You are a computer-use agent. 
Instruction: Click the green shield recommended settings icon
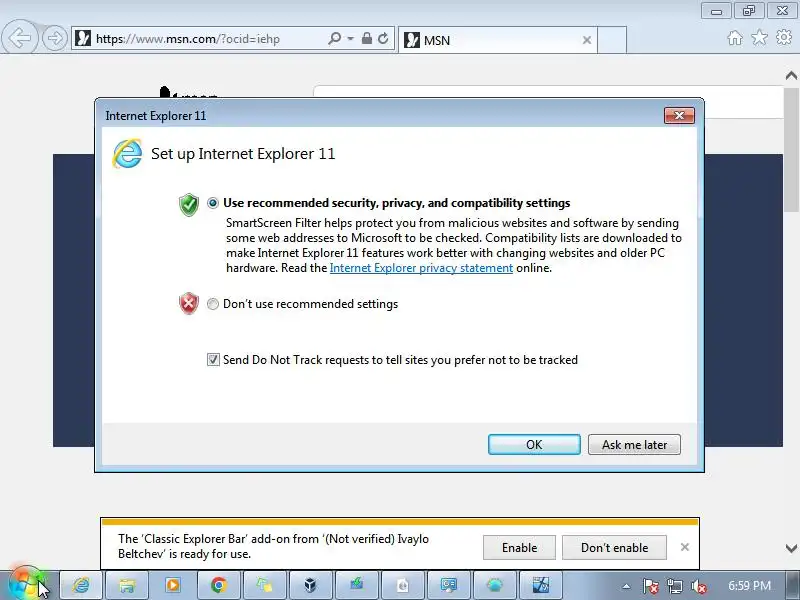[189, 205]
